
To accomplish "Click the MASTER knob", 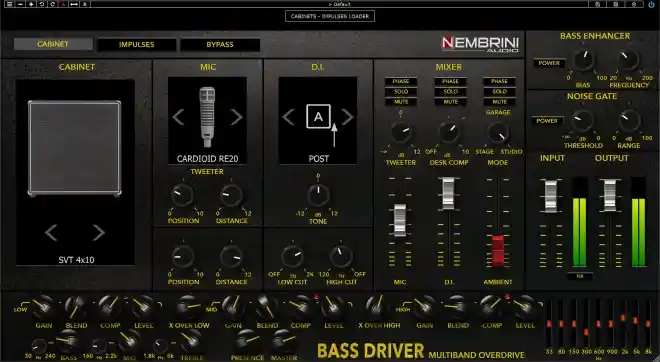I will [x=284, y=341].
